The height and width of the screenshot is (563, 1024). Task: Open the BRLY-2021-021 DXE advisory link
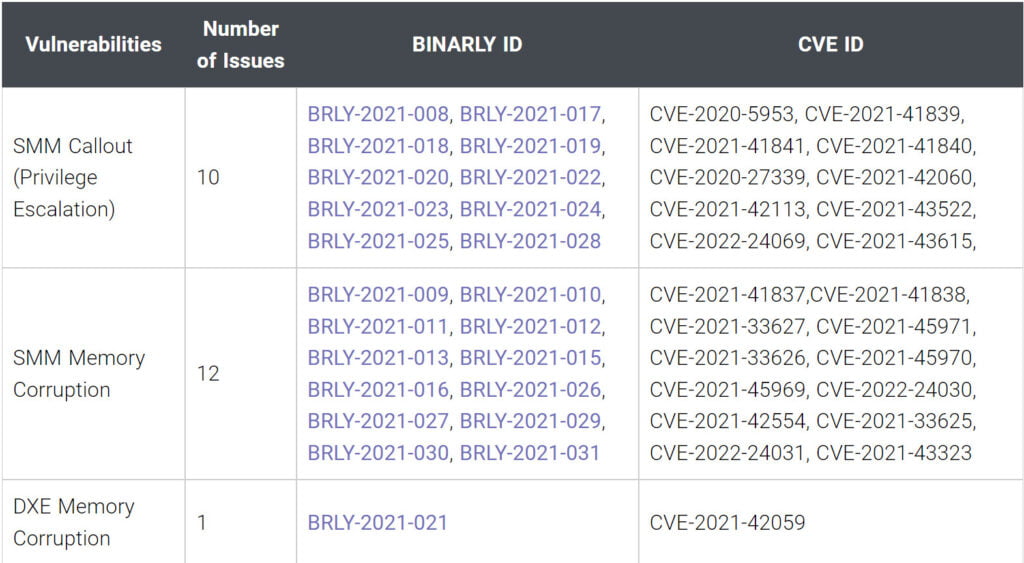[378, 522]
